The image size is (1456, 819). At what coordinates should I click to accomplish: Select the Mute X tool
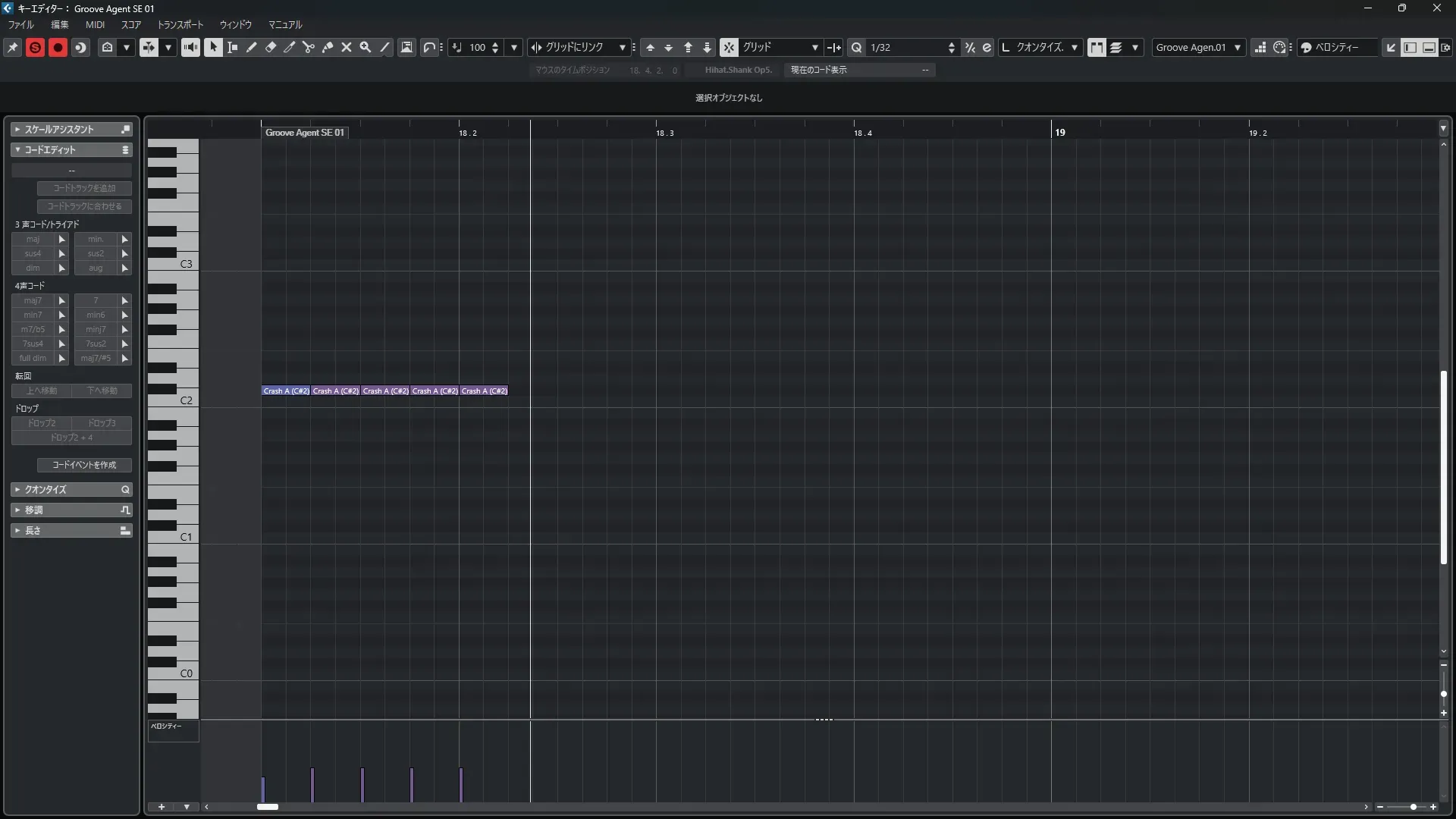347,47
